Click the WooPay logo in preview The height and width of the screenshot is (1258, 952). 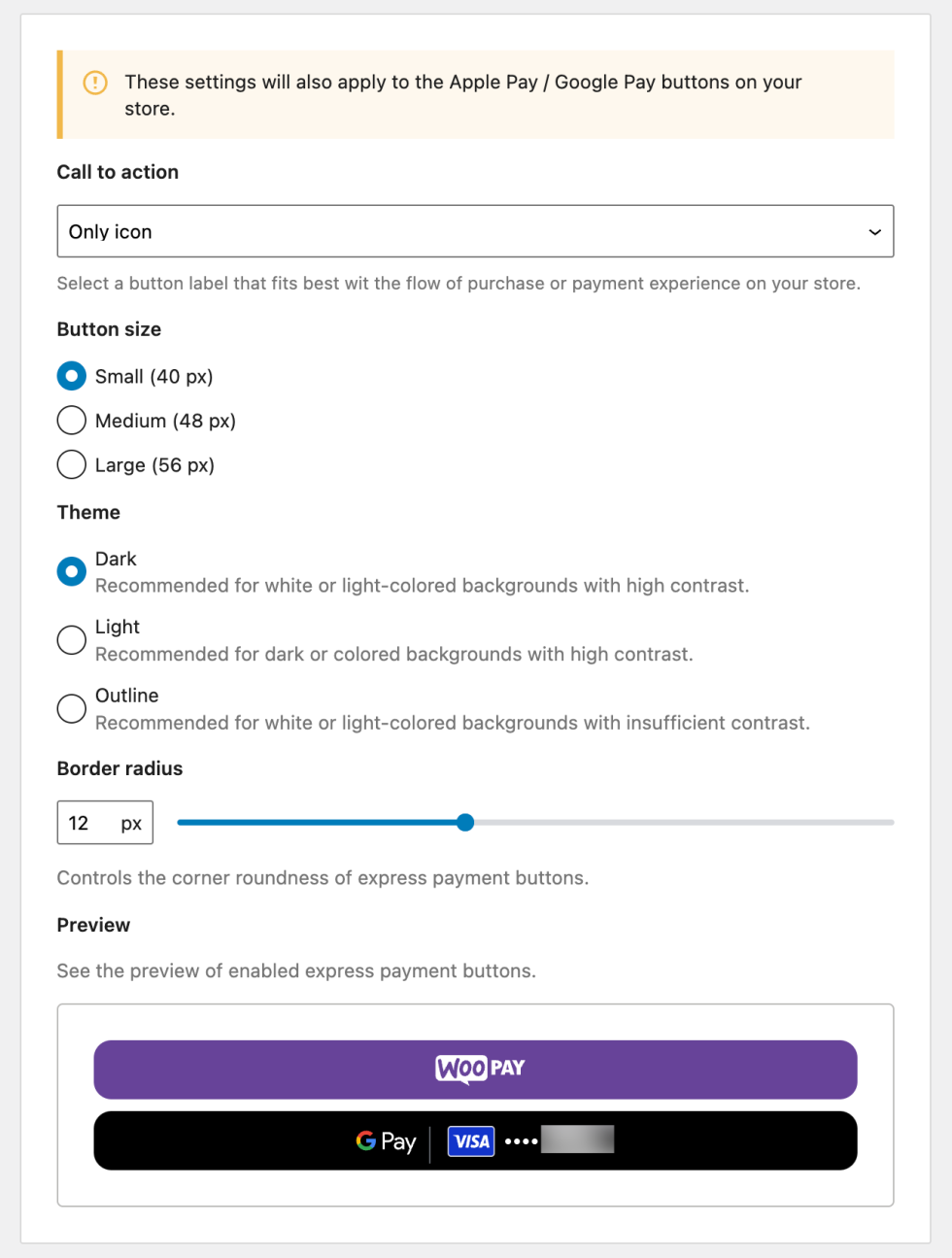coord(480,1069)
